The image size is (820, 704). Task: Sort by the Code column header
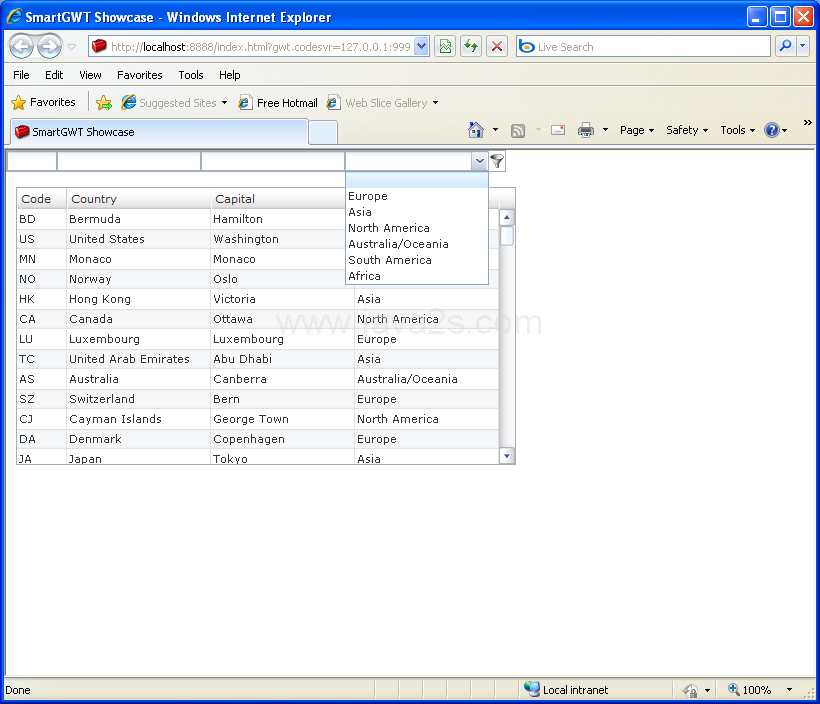click(x=41, y=199)
